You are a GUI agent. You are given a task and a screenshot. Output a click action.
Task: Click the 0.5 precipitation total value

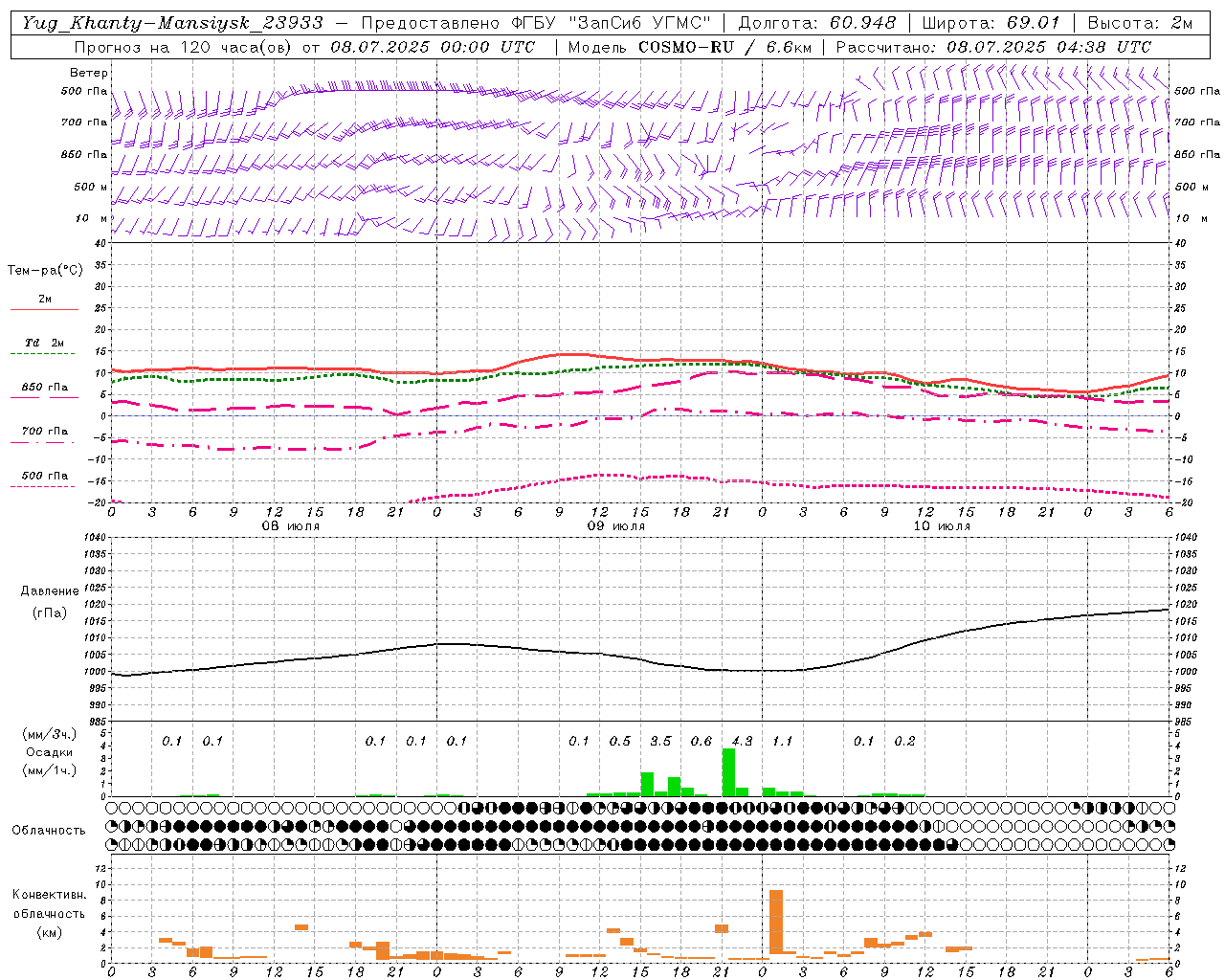point(620,741)
